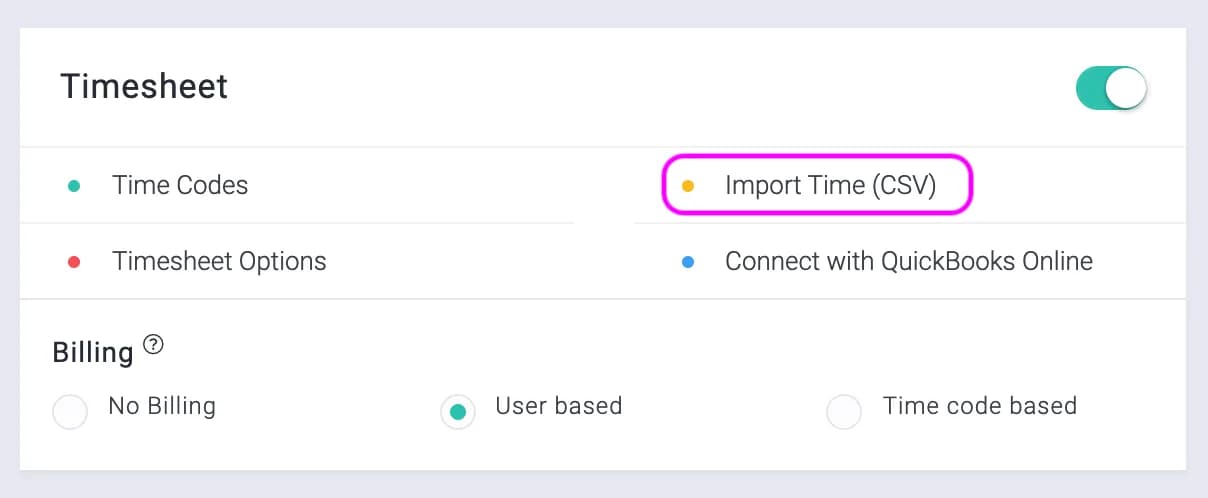Click the No Billing label text
The image size is (1208, 498).
pos(162,406)
